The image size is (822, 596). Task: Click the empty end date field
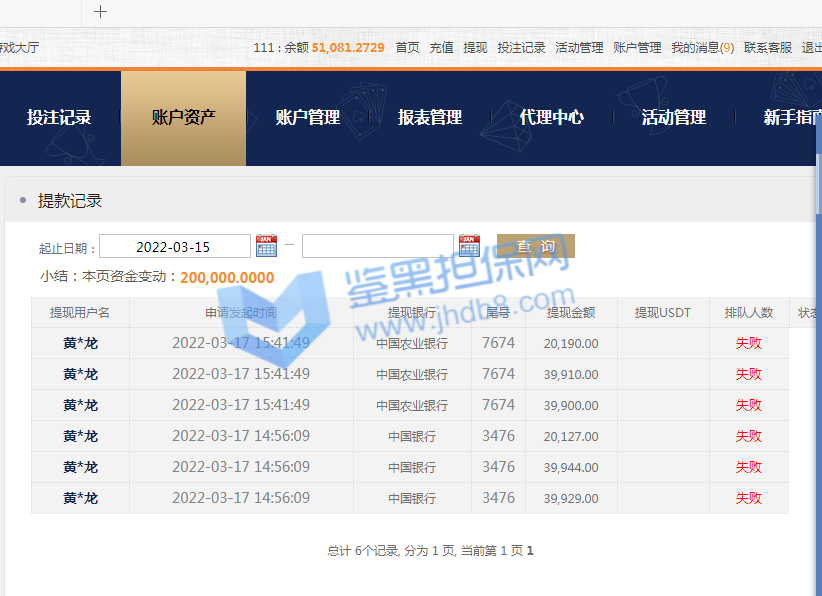tap(377, 247)
